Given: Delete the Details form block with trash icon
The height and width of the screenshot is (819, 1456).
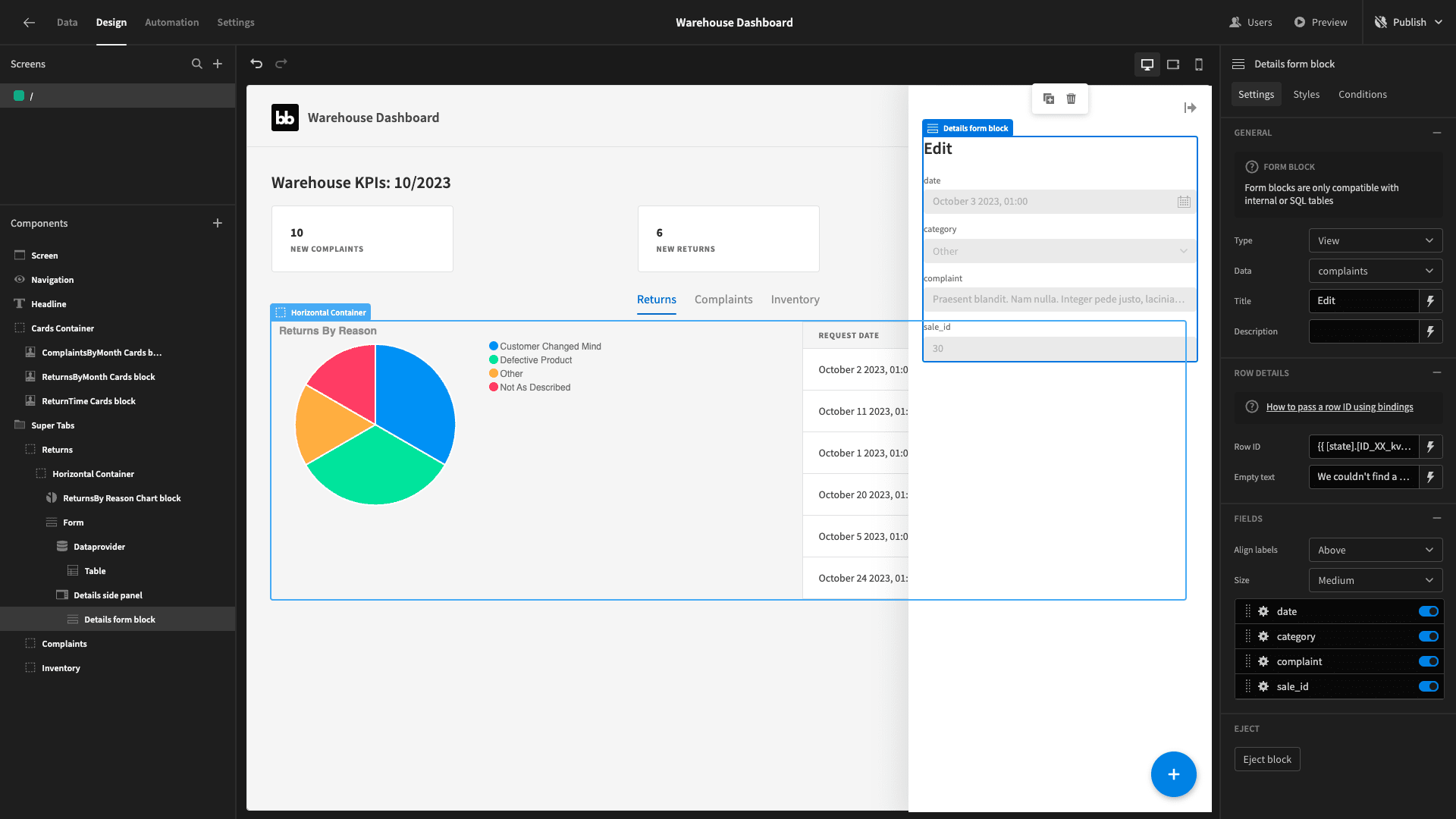Looking at the screenshot, I should pyautogui.click(x=1071, y=99).
